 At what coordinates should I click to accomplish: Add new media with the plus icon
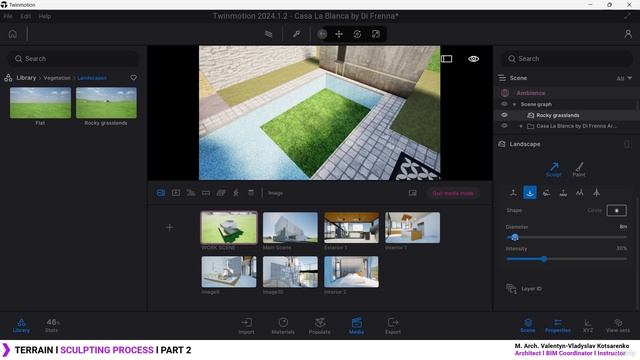click(170, 227)
